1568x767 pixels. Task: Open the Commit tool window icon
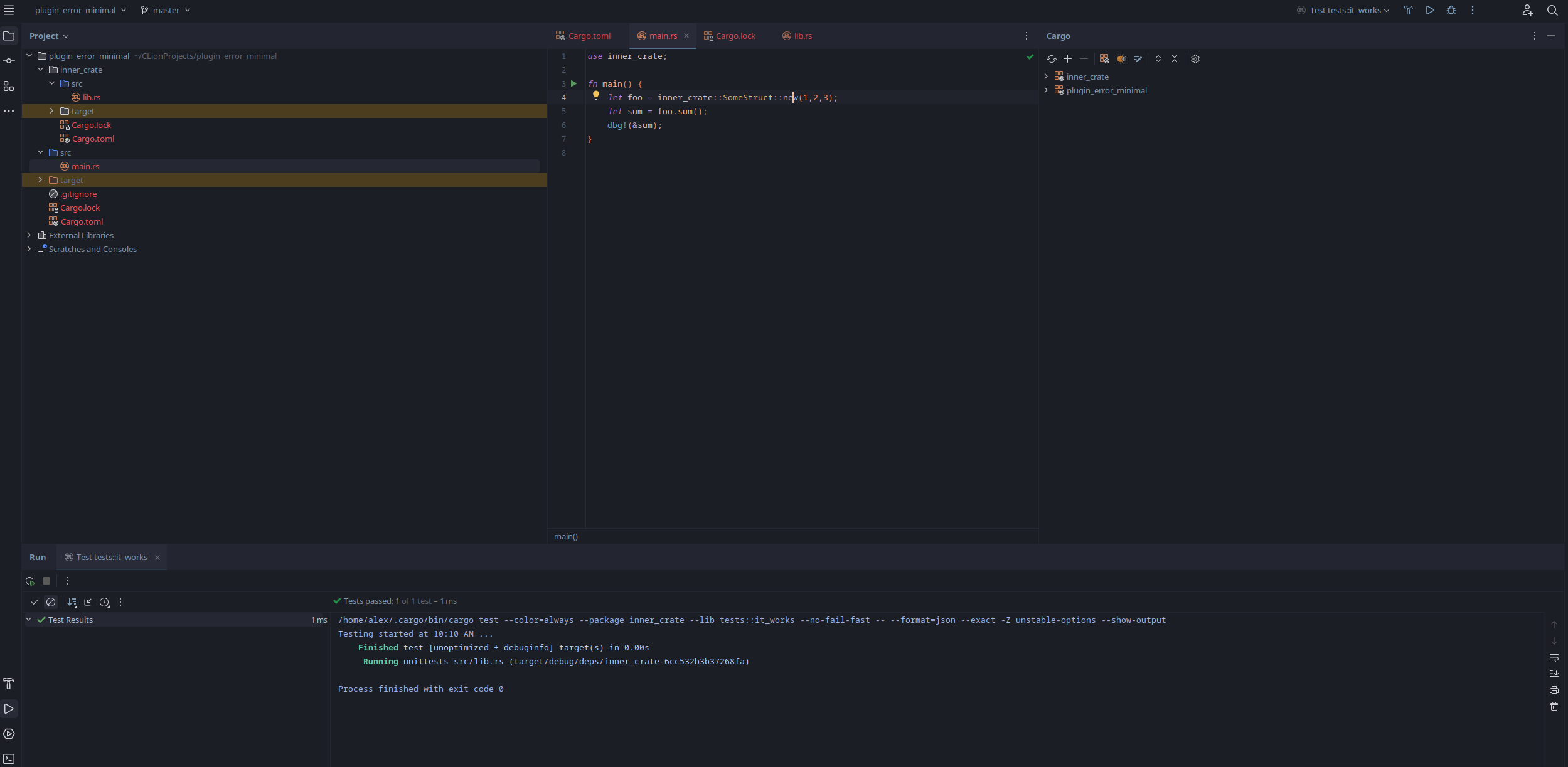[9, 61]
